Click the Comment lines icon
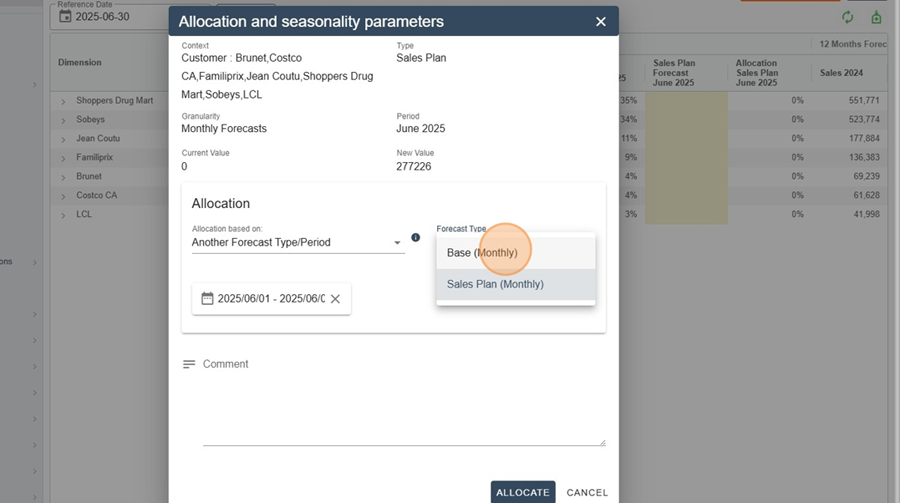The width and height of the screenshot is (900, 503). click(189, 364)
